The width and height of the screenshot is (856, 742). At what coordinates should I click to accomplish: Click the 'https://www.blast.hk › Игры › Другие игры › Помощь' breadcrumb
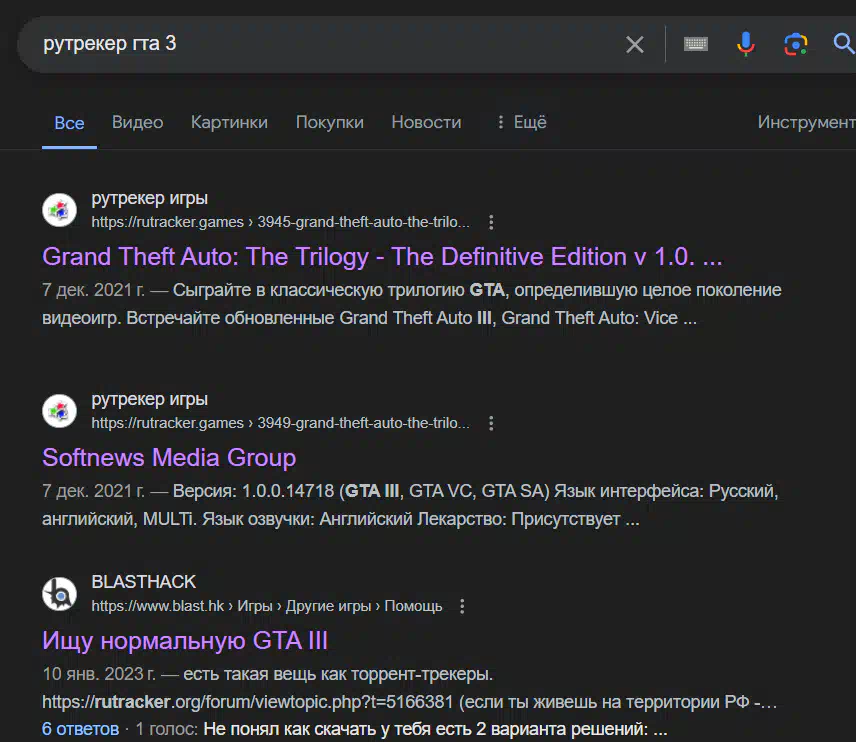266,606
